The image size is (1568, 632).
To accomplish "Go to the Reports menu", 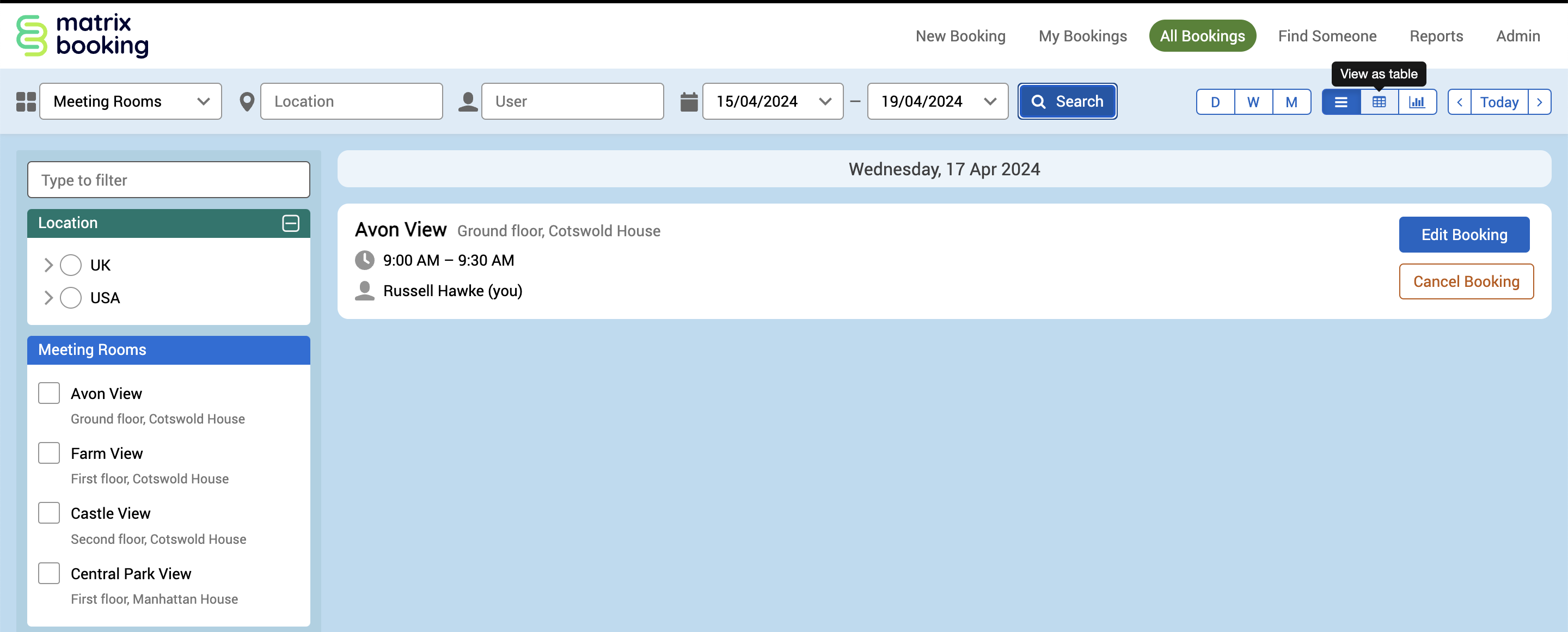I will coord(1436,36).
